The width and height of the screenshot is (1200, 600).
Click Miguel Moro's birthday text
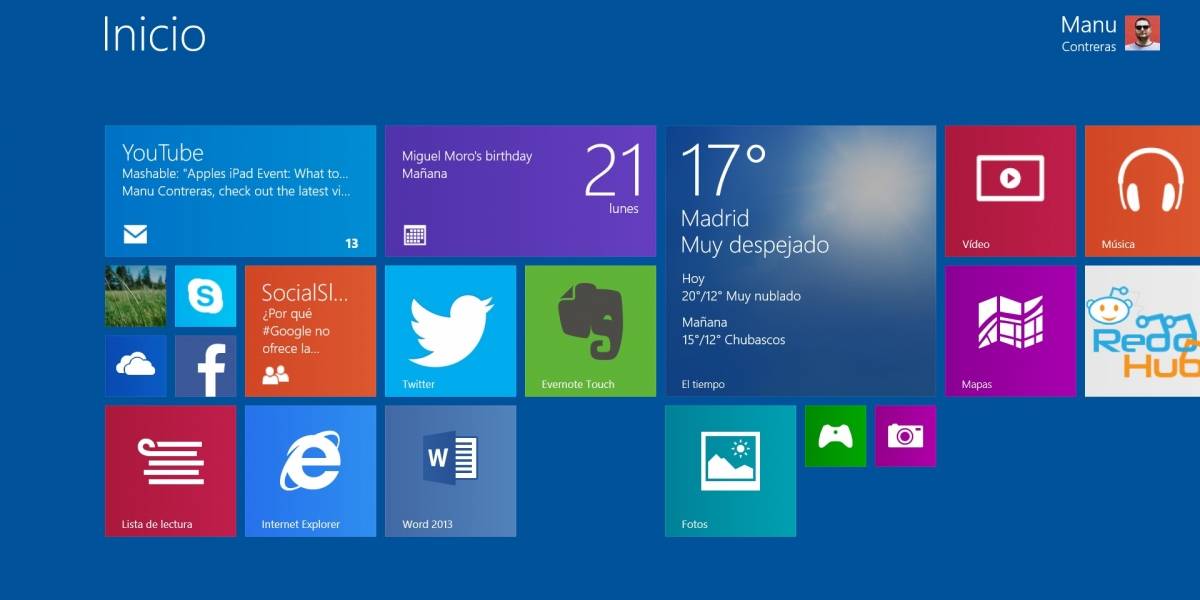coord(467,156)
